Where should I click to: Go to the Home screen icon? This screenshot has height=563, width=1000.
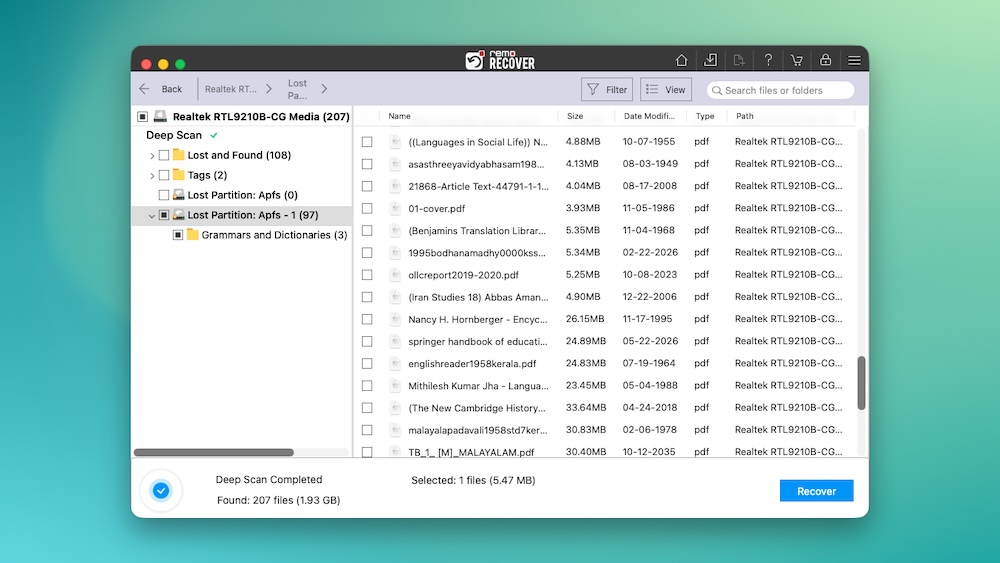681,60
